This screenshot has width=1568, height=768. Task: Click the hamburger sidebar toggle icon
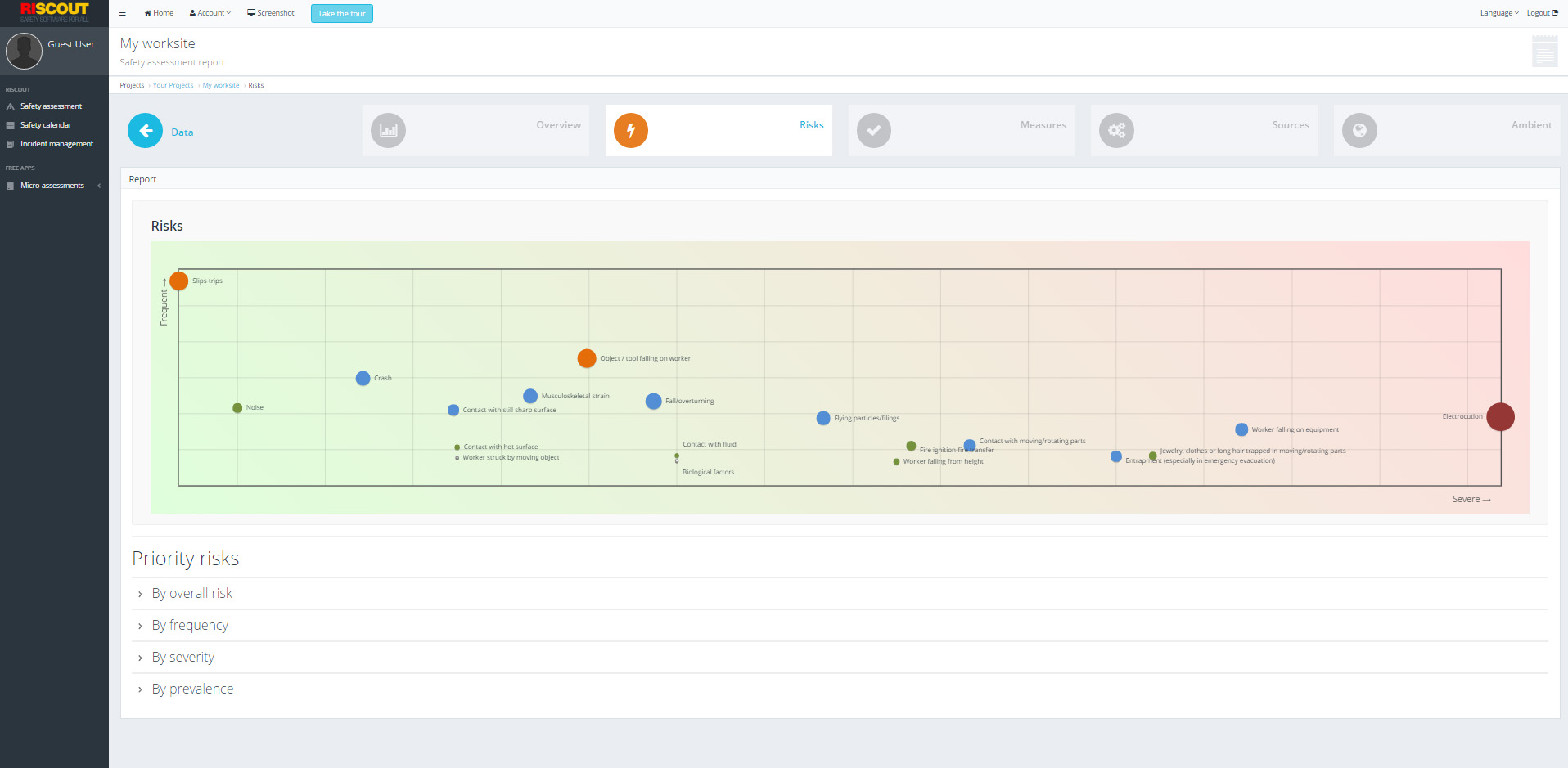tap(123, 13)
